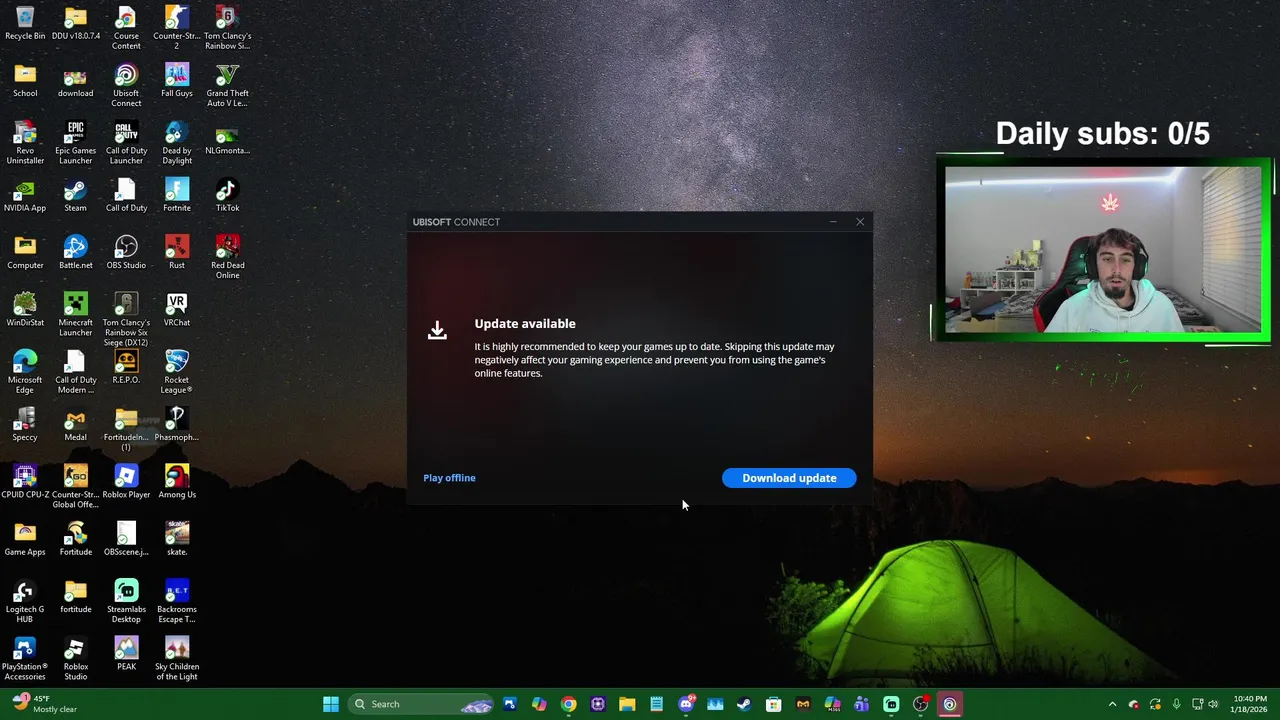Viewport: 1280px width, 720px height.
Task: Open the Recycle Bin desktop icon
Action: click(25, 24)
